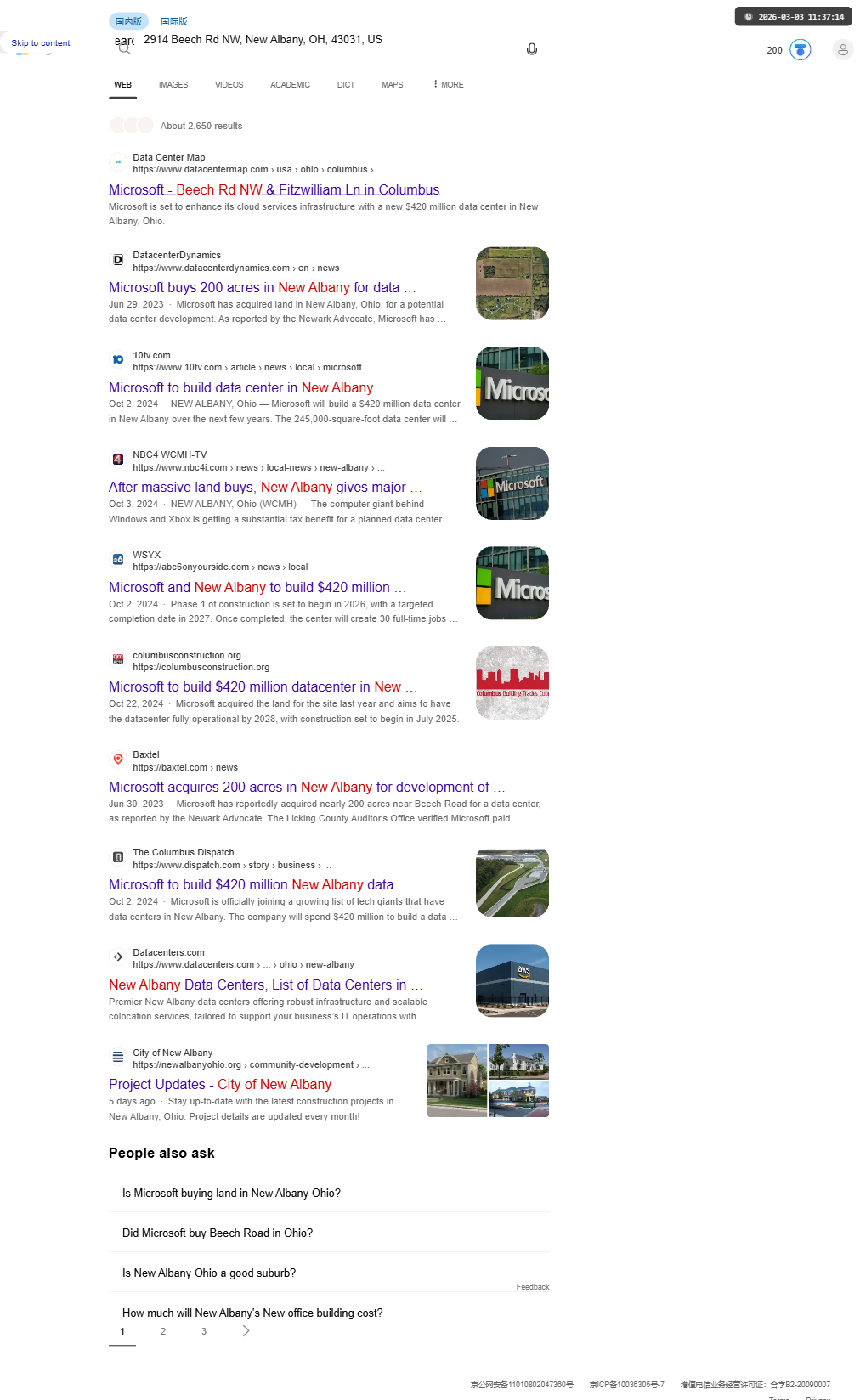Image resolution: width=860 pixels, height=1400 pixels.
Task: Open 'Microsoft to build data center in New Albany' link
Action: [241, 388]
